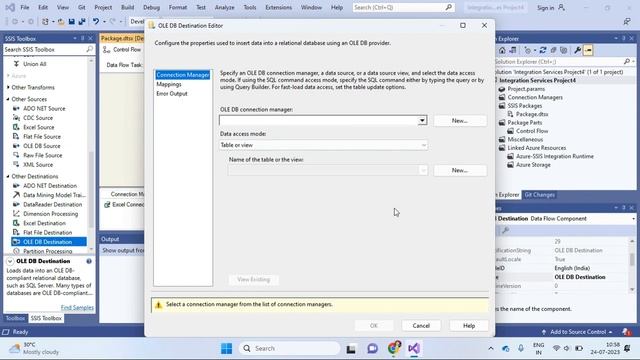Choose ADO NET Source in the toolbox

coord(44,109)
